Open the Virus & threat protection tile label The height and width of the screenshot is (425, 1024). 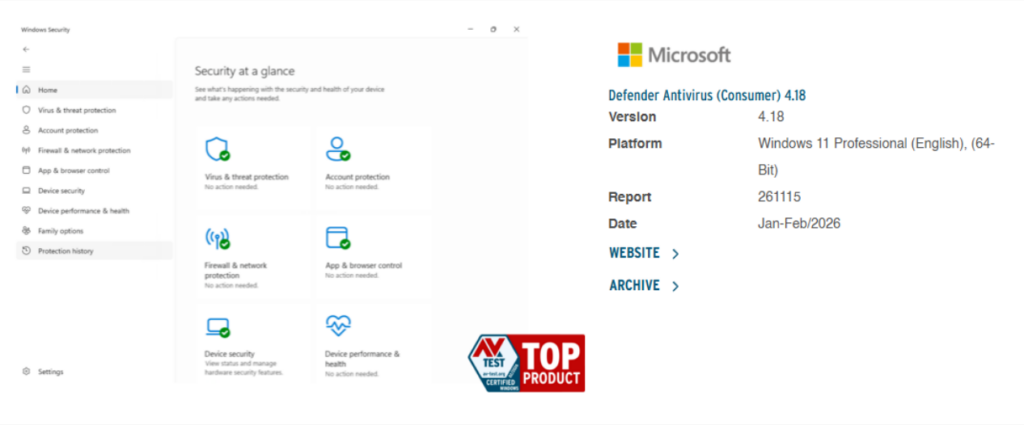(x=246, y=177)
